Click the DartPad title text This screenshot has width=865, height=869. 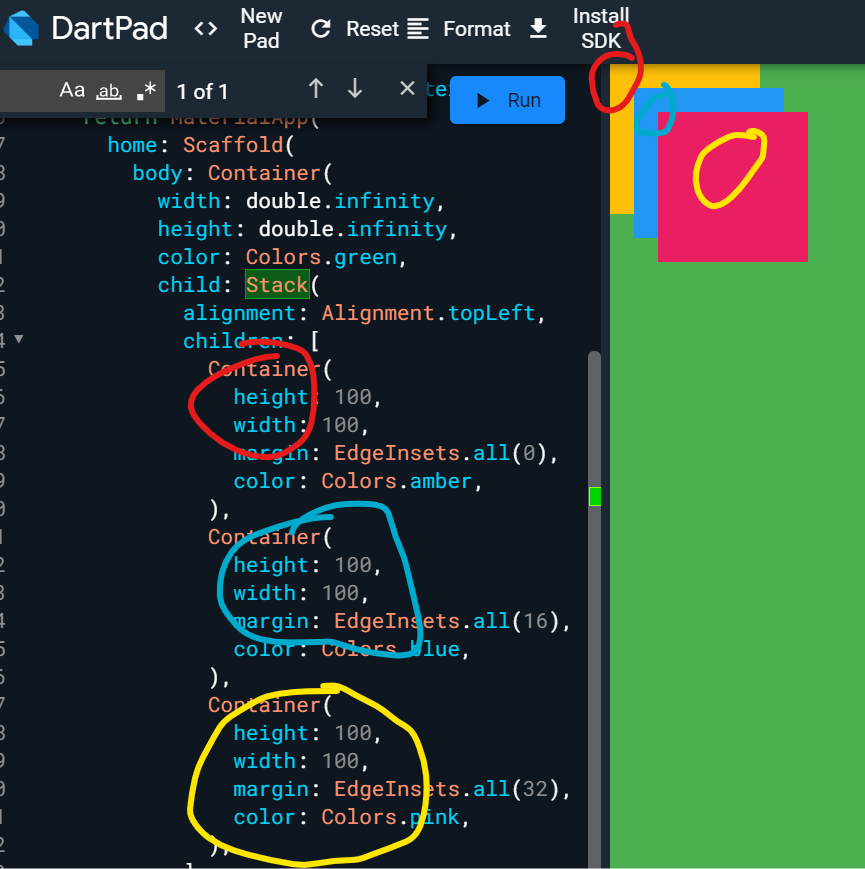(109, 28)
